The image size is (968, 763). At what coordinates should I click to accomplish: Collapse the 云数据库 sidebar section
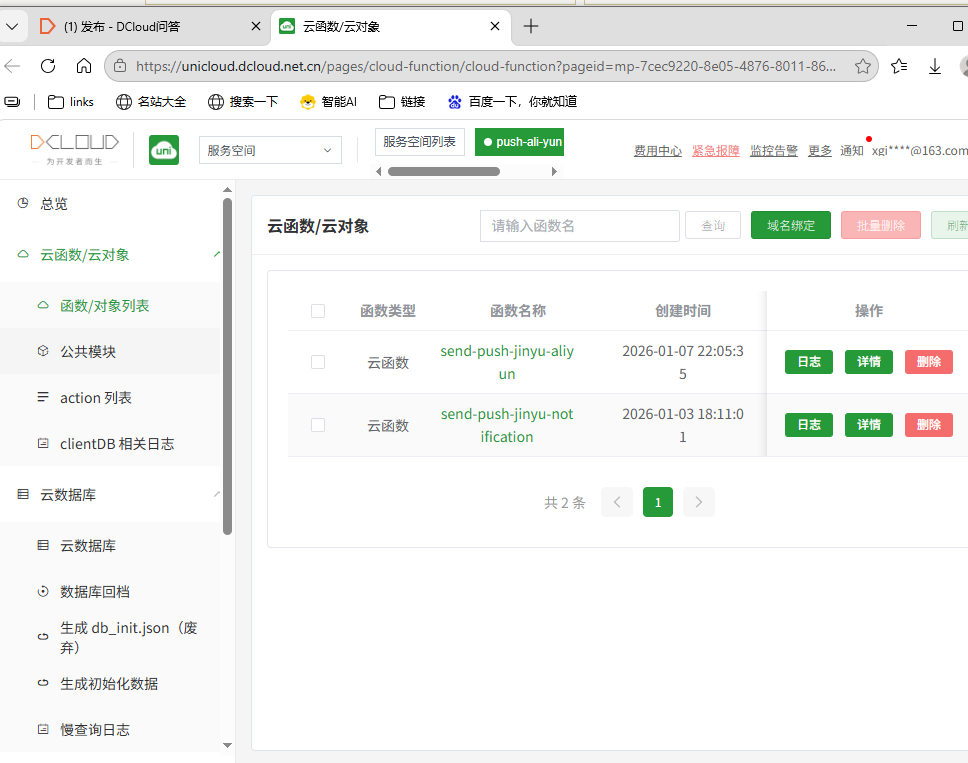[217, 494]
